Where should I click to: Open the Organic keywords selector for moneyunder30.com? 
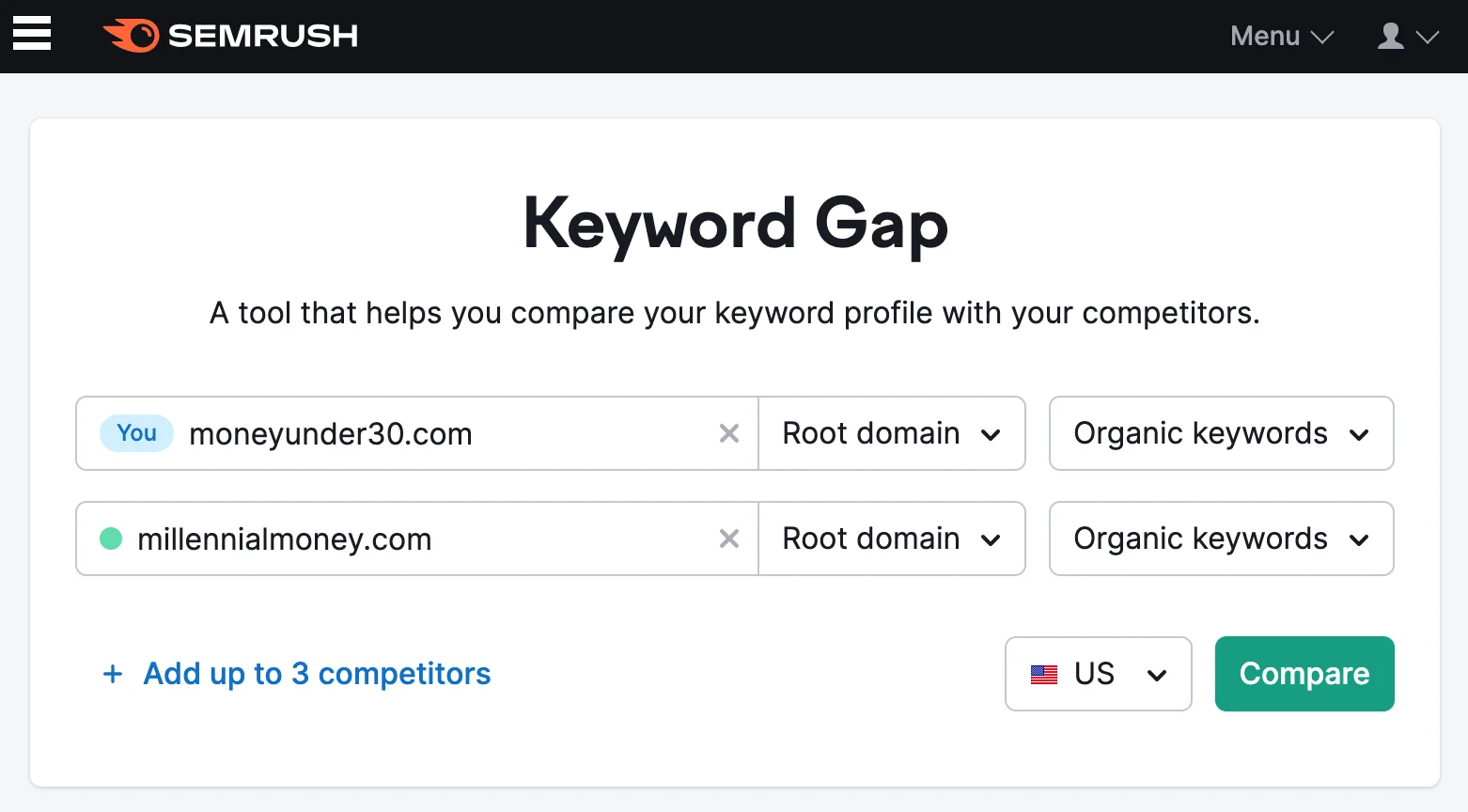tap(1220, 433)
